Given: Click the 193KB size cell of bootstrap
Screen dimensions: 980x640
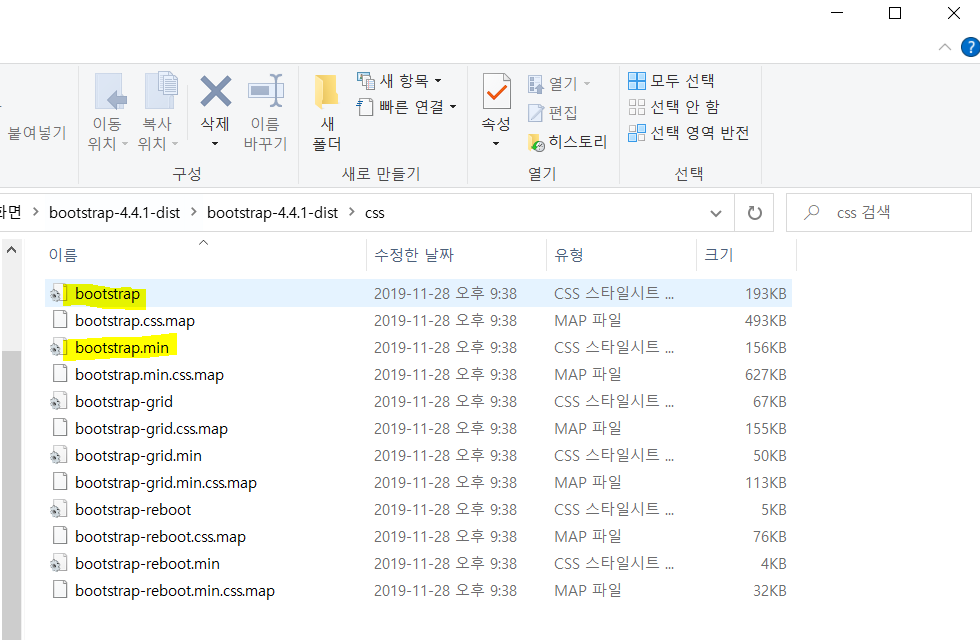Looking at the screenshot, I should [x=765, y=294].
